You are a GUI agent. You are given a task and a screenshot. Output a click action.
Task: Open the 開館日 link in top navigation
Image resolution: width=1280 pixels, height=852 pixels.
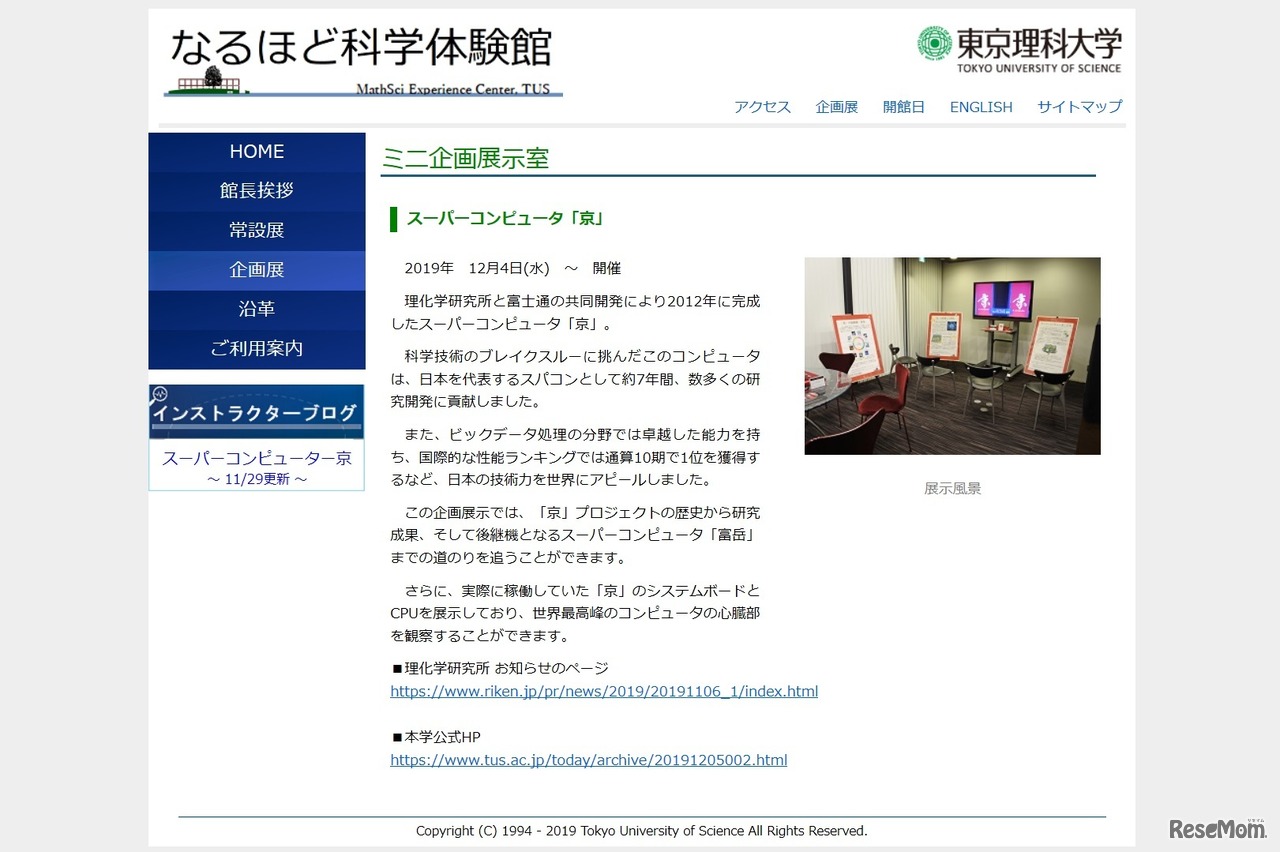[x=904, y=107]
